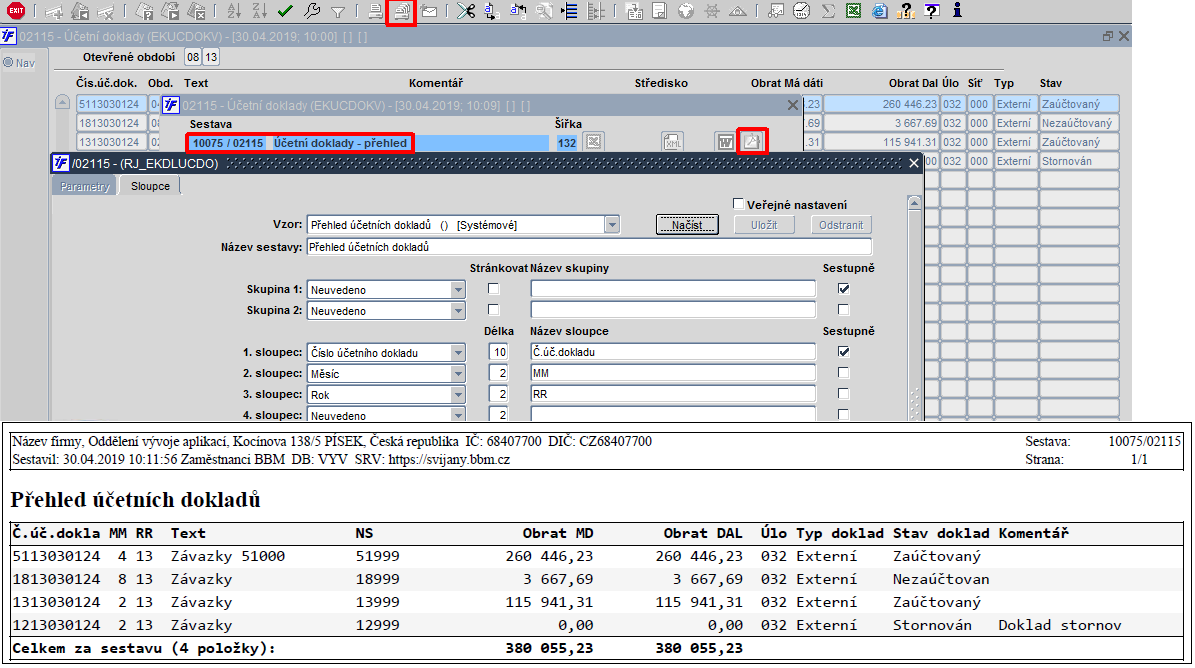
Task: Open the Skupina 2 dropdown
Action: click(457, 311)
